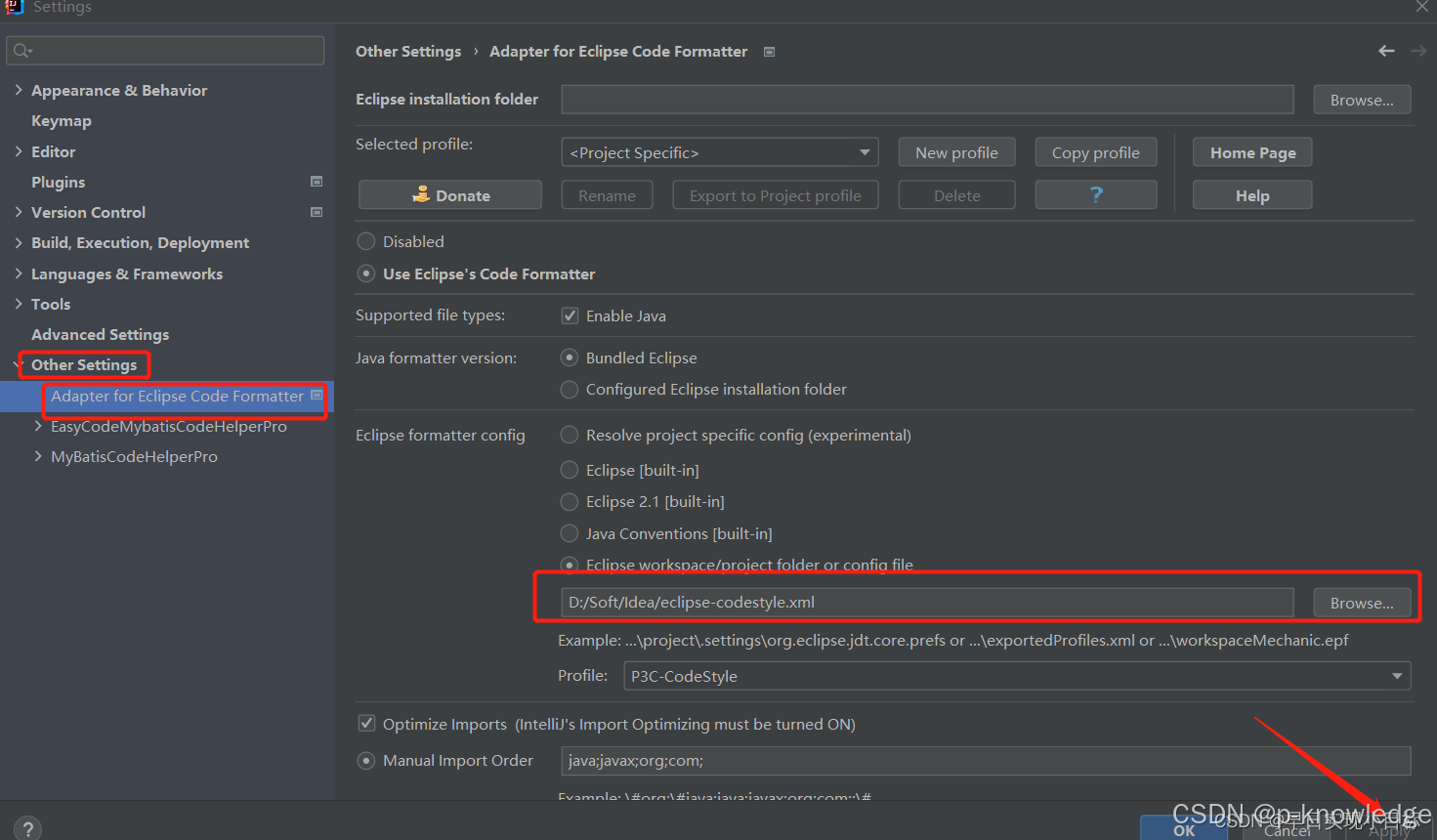Click the blue question mark button
Image resolution: width=1437 pixels, height=840 pixels.
pyautogui.click(x=1096, y=194)
